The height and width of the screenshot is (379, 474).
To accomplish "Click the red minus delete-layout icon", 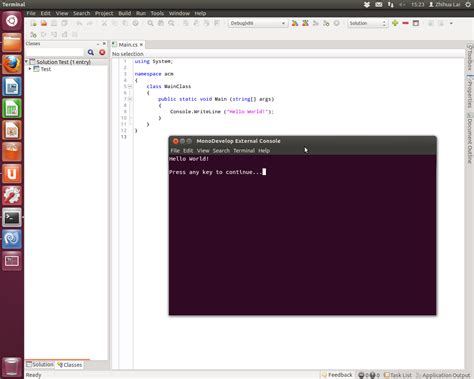I will (405, 23).
